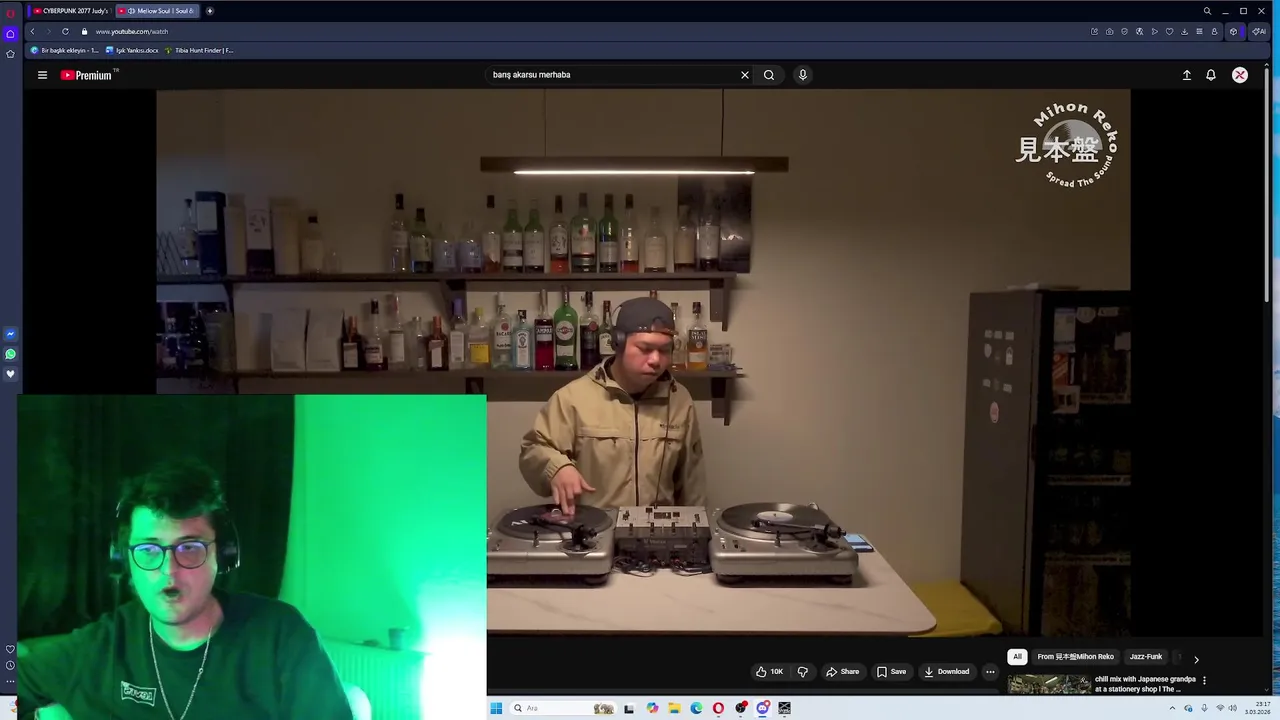The width and height of the screenshot is (1280, 720).
Task: Open Opera home icon in sidebar
Action: [10, 33]
